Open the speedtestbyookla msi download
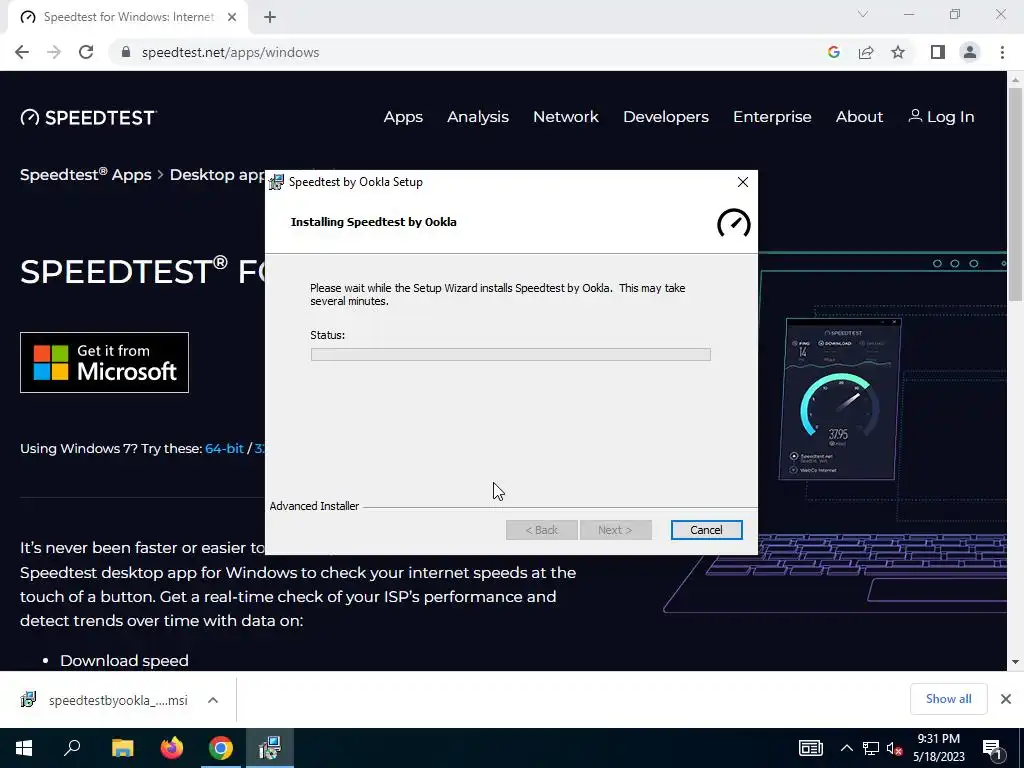The image size is (1024, 768). (x=118, y=700)
